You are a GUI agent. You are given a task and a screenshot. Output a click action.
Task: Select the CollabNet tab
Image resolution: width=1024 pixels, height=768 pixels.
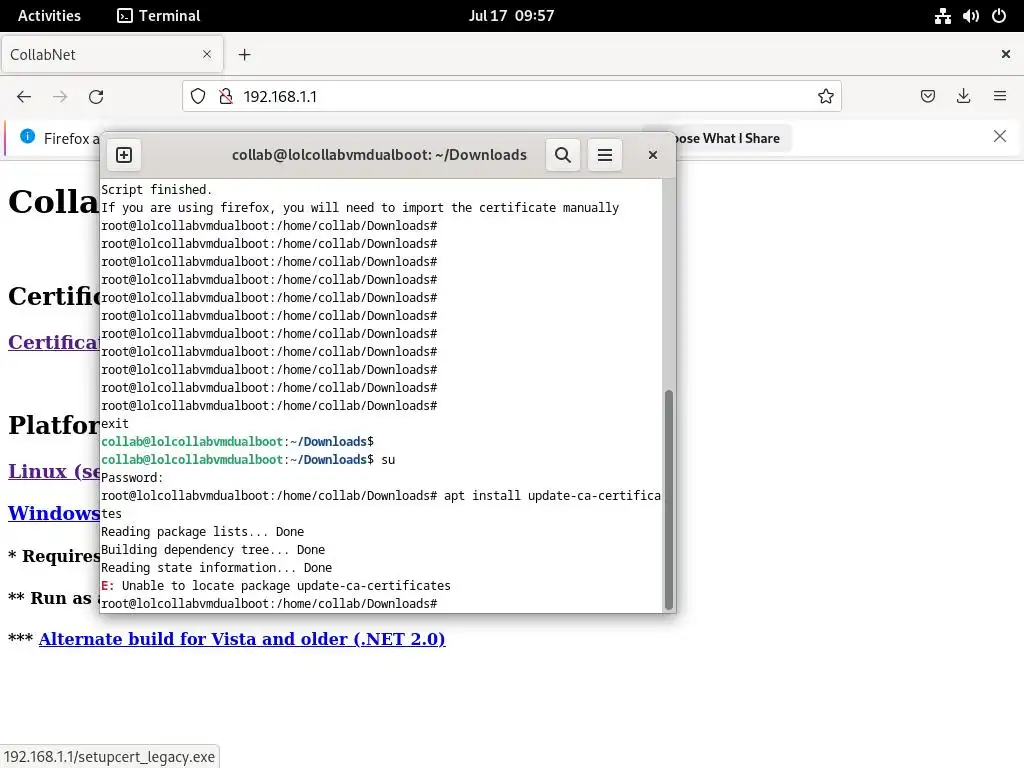(x=112, y=54)
